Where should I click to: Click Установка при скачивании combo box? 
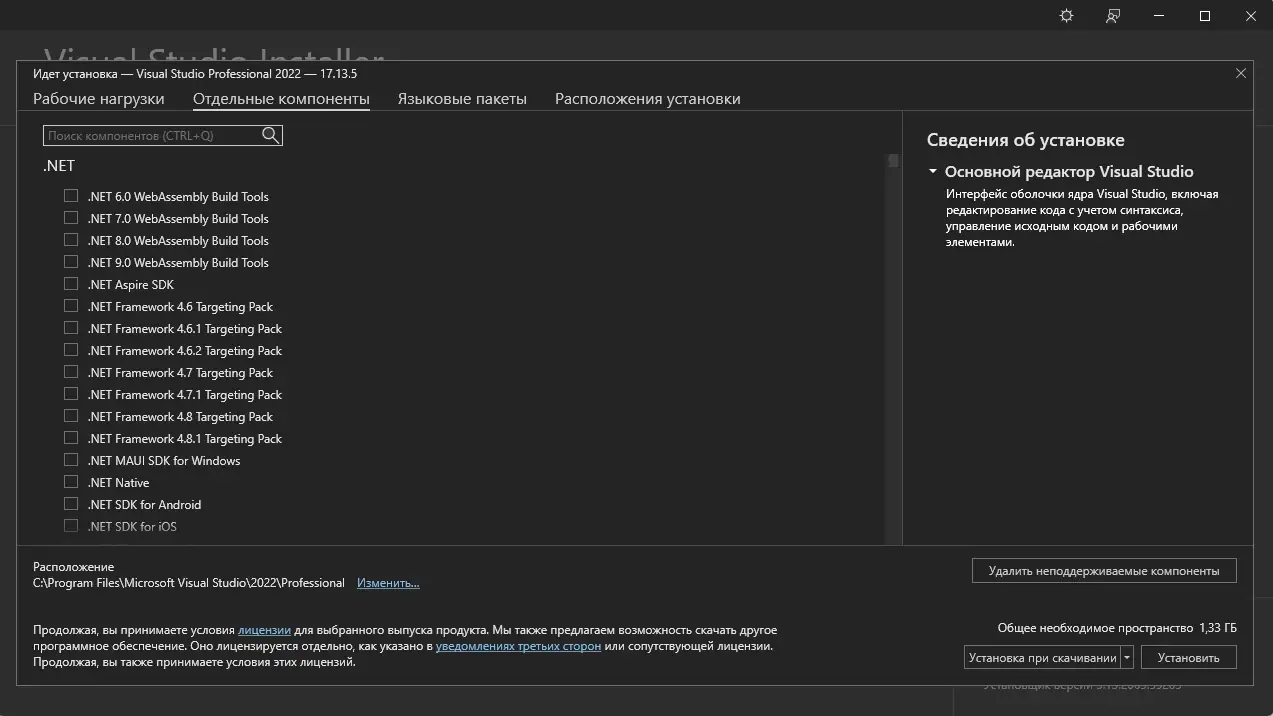(1041, 658)
